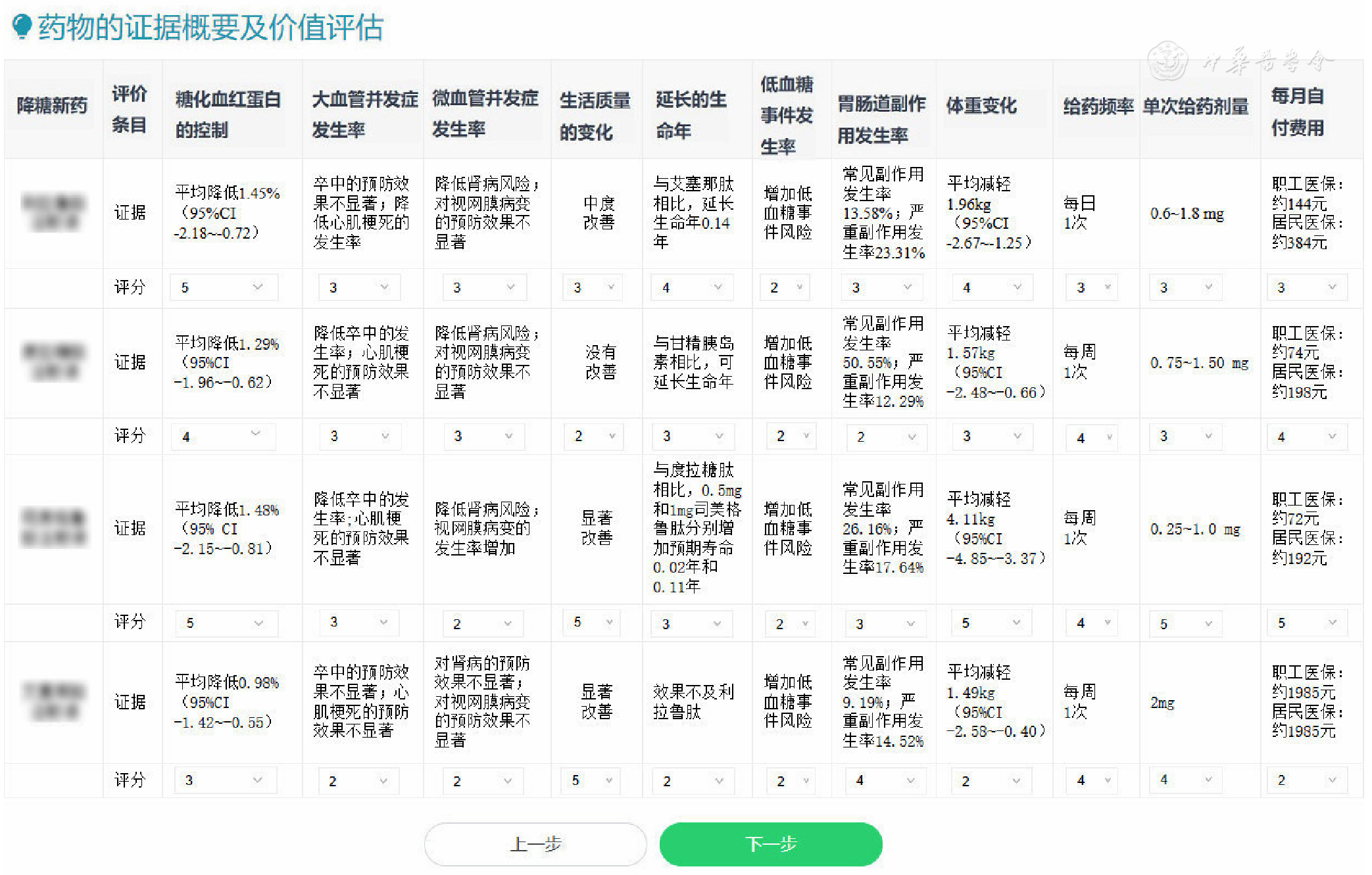Open score dropdown below '与度拉糖肽相比' cell

point(692,623)
